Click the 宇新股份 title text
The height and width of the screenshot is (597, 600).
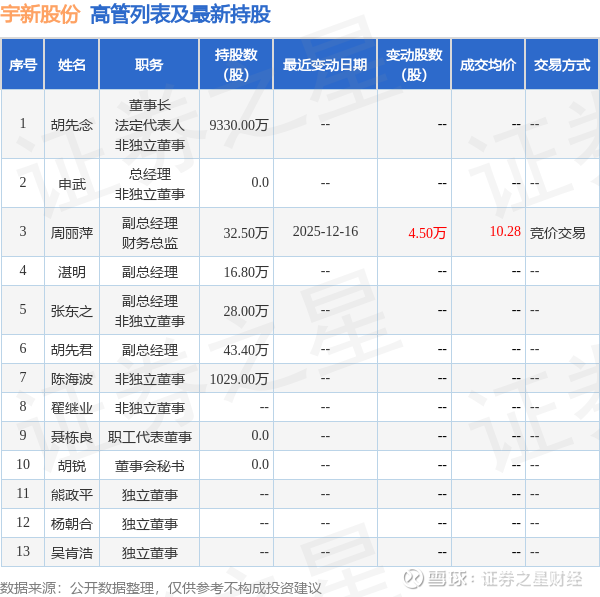[x=40, y=14]
